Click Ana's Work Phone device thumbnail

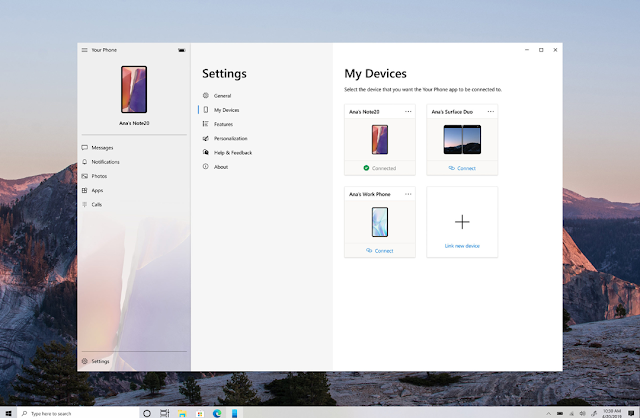coord(380,222)
